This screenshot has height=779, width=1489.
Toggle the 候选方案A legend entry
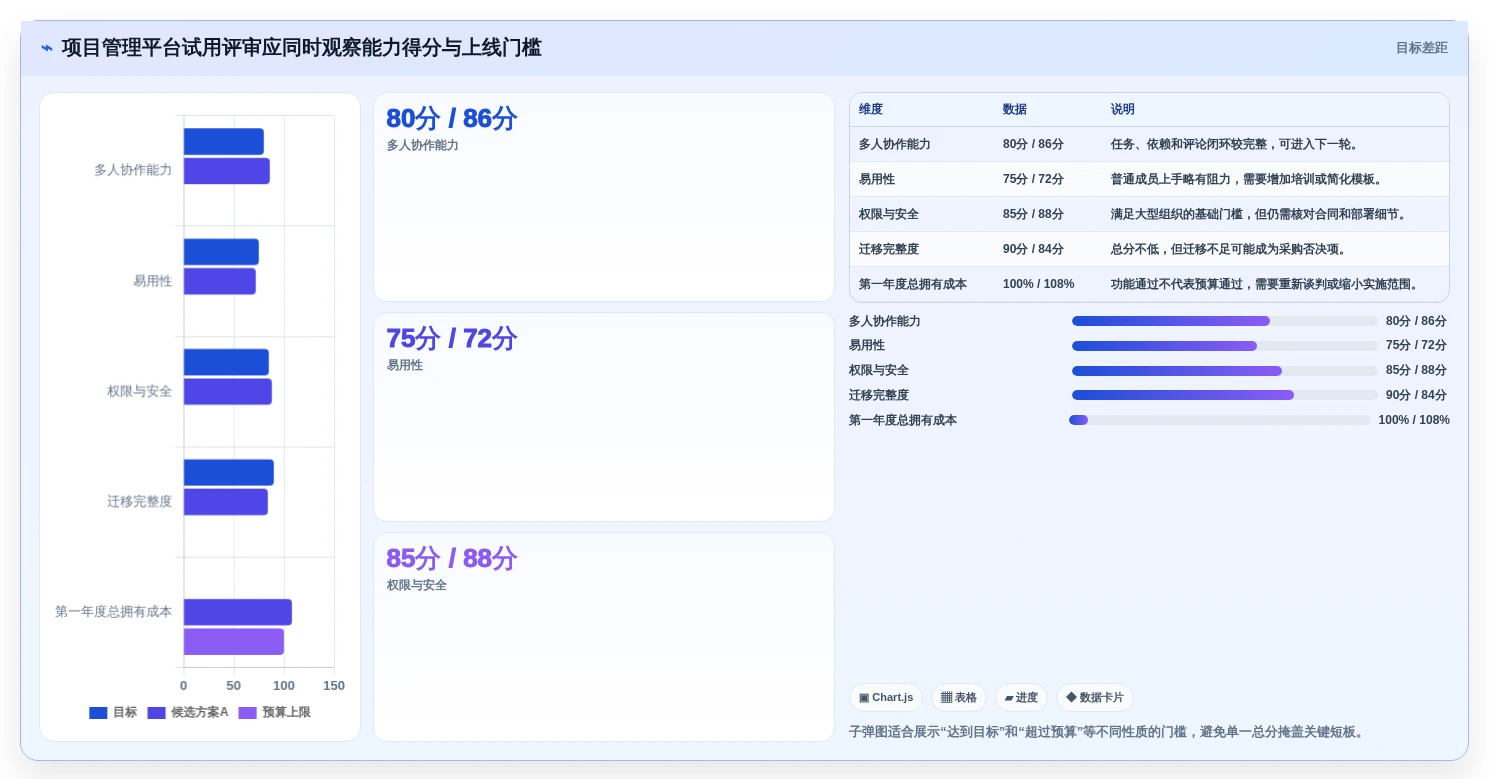(x=188, y=713)
